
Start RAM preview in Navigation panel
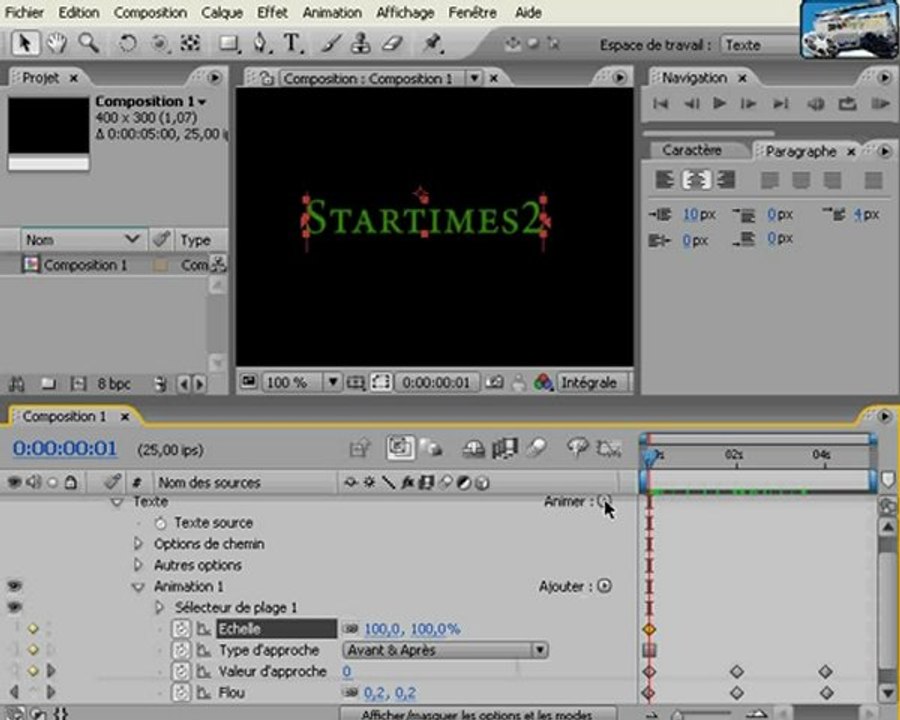(879, 104)
